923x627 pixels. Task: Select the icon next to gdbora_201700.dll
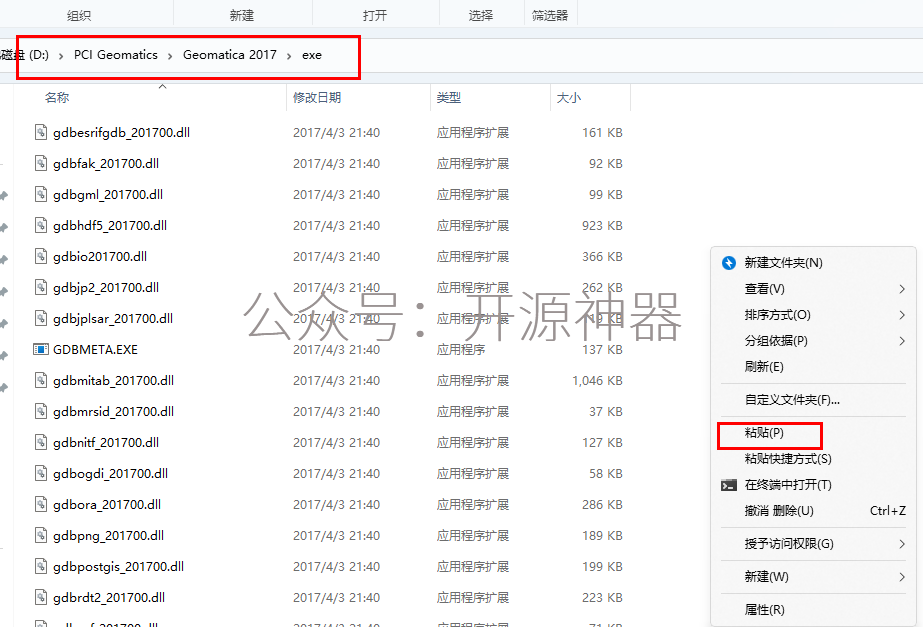coord(41,505)
